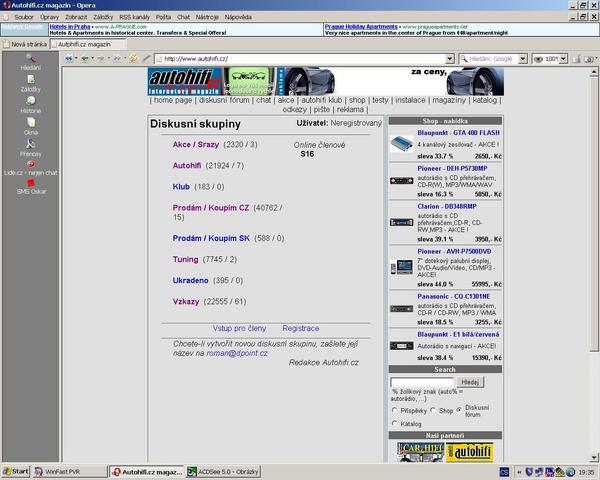
Task: Open the yellow autohifi partner banner
Action: [470, 452]
